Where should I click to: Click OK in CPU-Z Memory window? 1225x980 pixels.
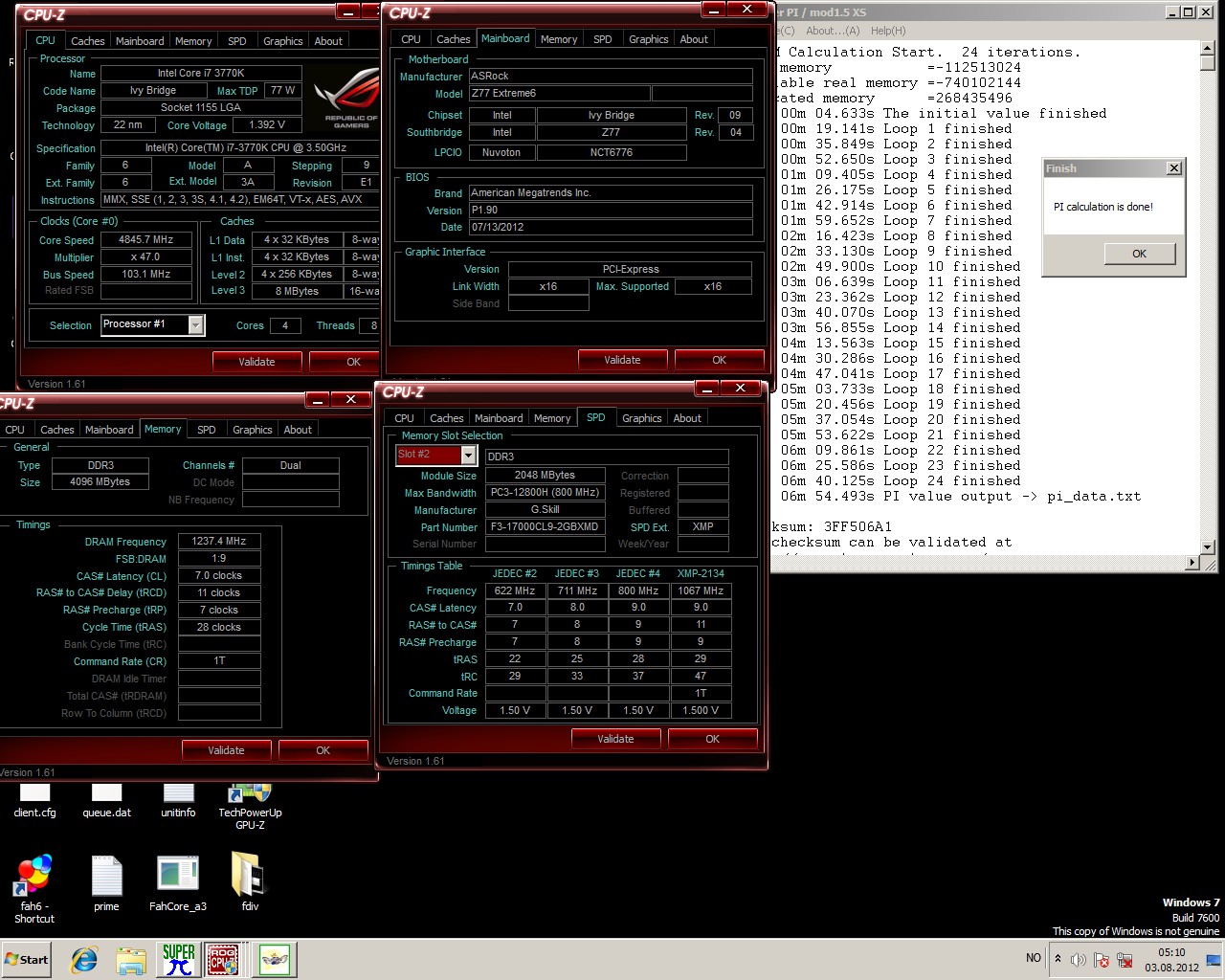(x=323, y=750)
